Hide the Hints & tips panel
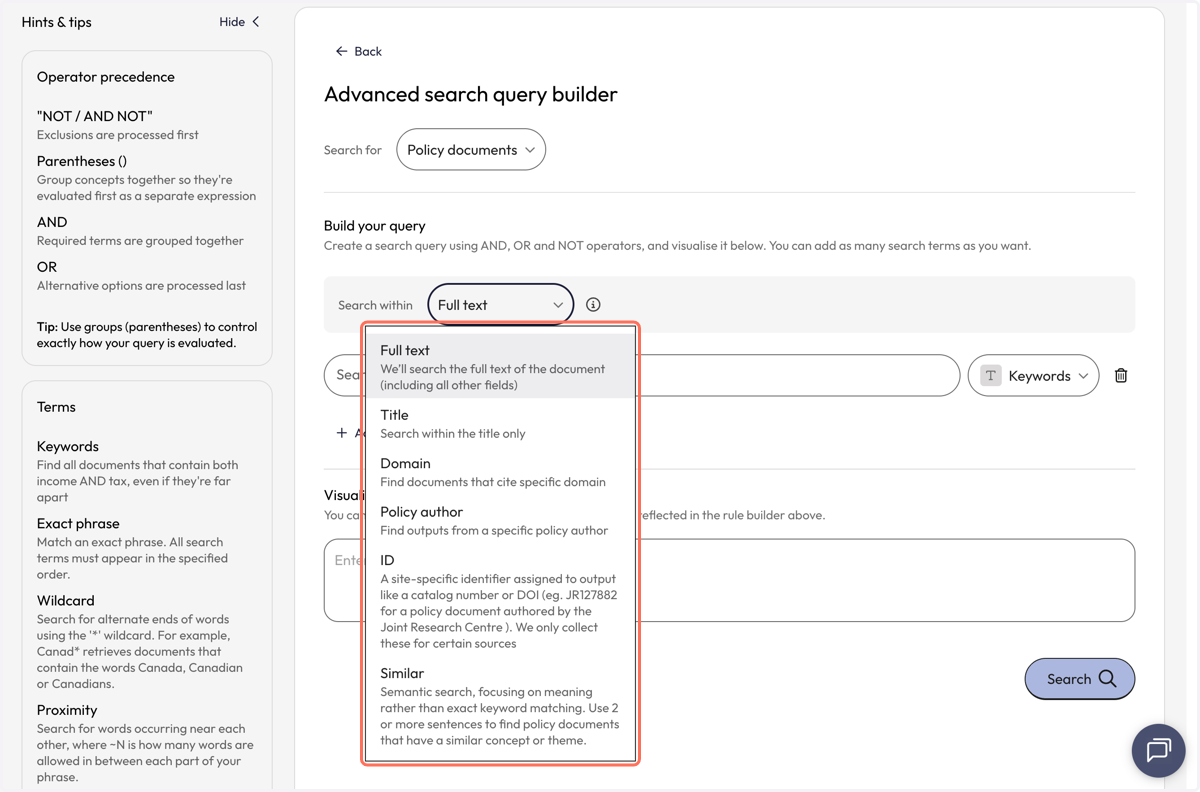Image resolution: width=1200 pixels, height=792 pixels. click(239, 22)
